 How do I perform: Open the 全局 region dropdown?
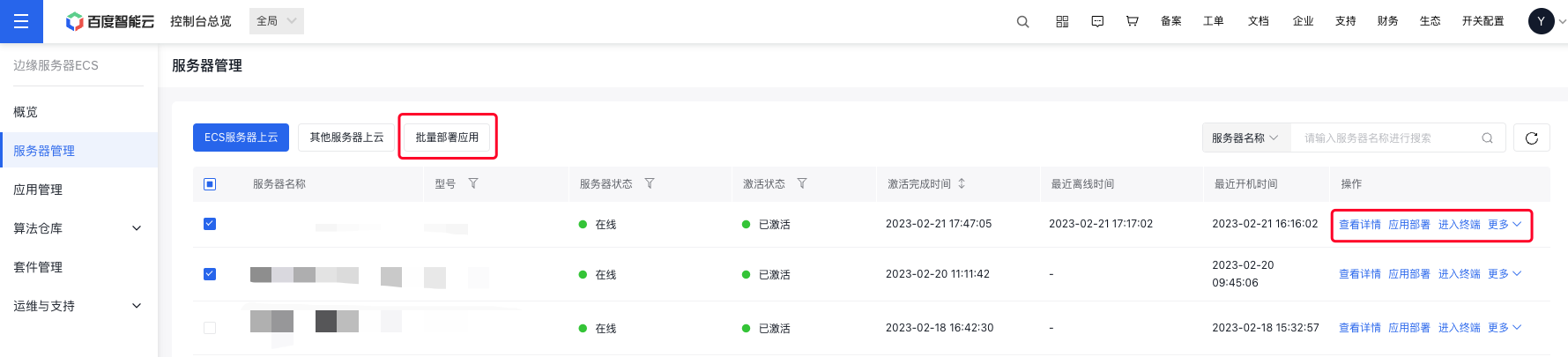277,21
